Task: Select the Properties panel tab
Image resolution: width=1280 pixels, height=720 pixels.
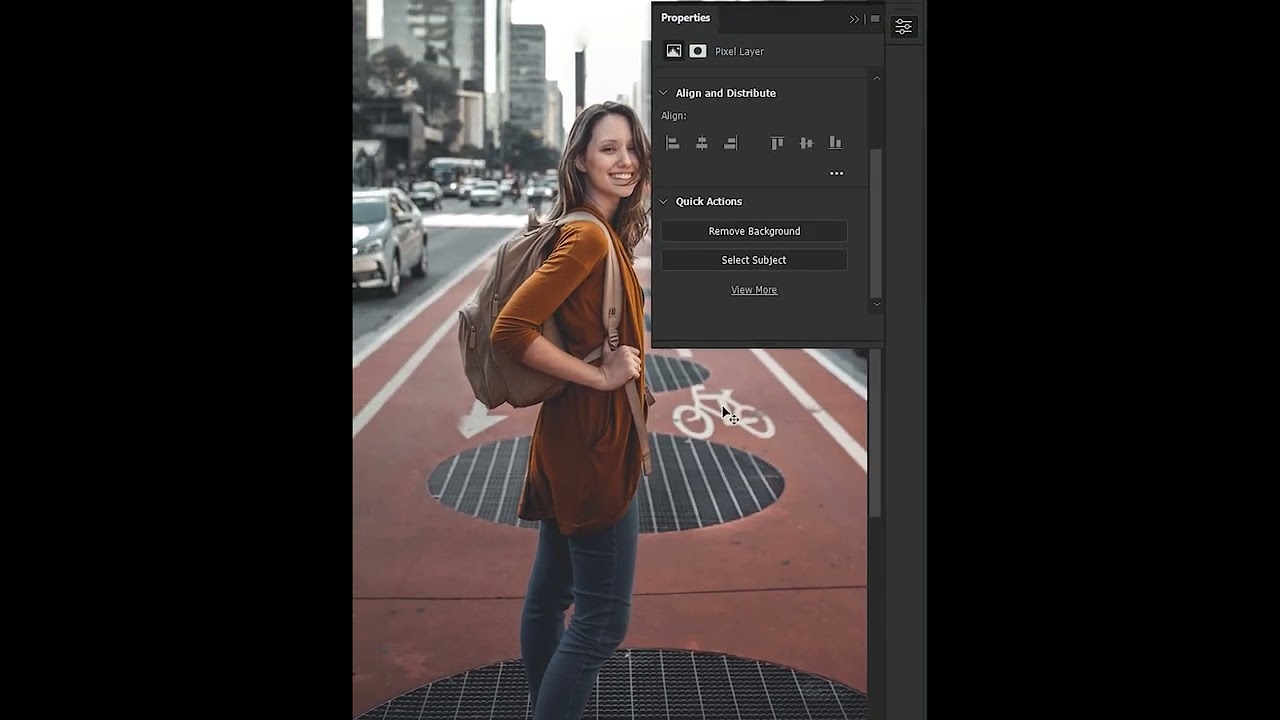Action: [685, 18]
